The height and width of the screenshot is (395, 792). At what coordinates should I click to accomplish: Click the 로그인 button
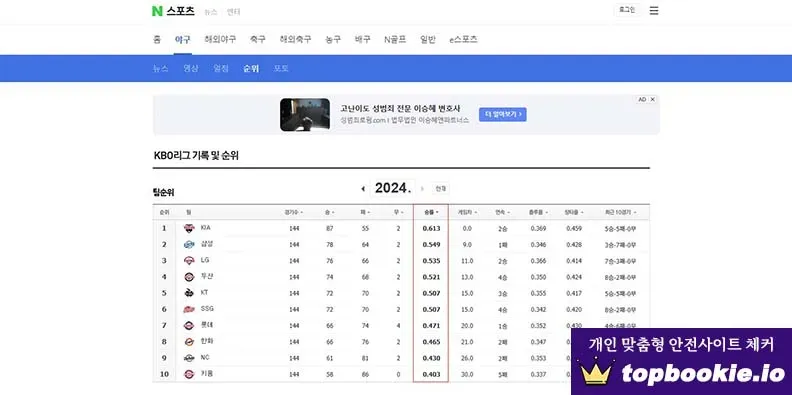(x=627, y=10)
